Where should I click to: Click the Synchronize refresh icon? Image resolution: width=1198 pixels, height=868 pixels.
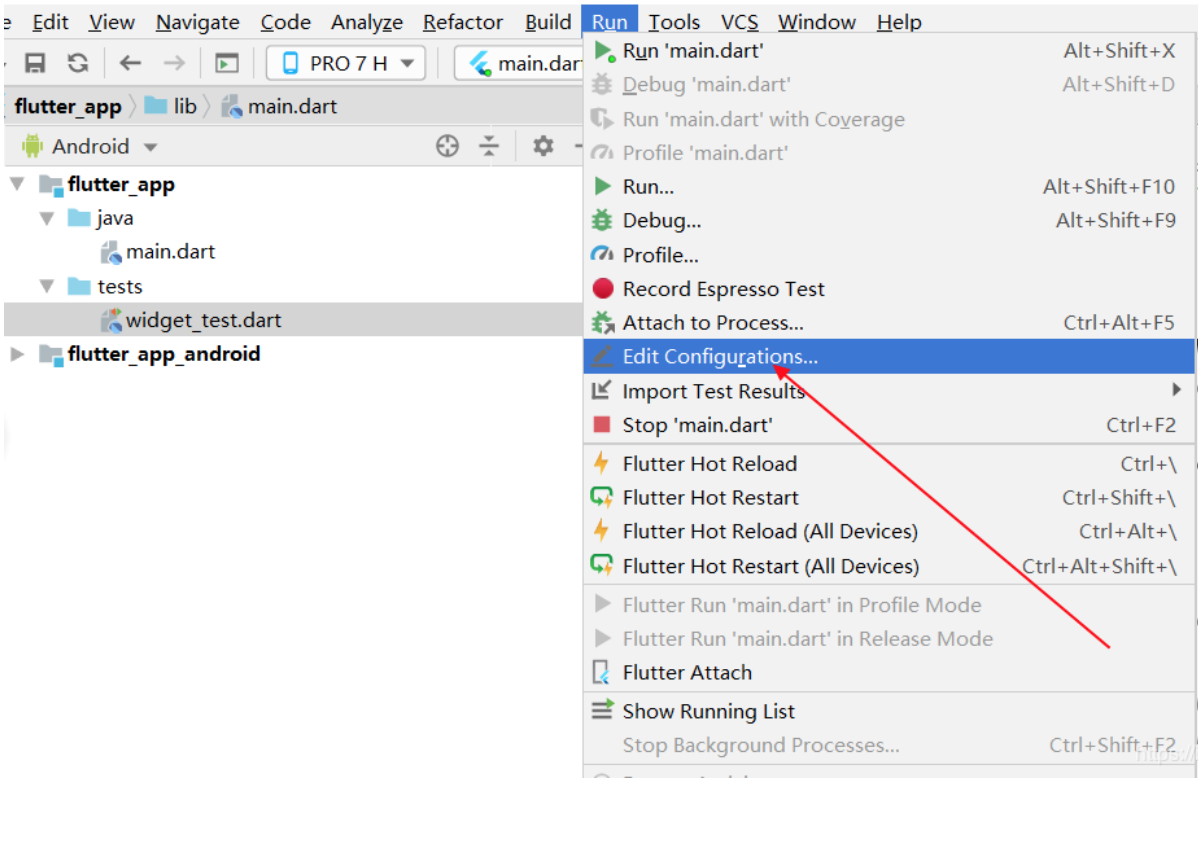tap(78, 63)
